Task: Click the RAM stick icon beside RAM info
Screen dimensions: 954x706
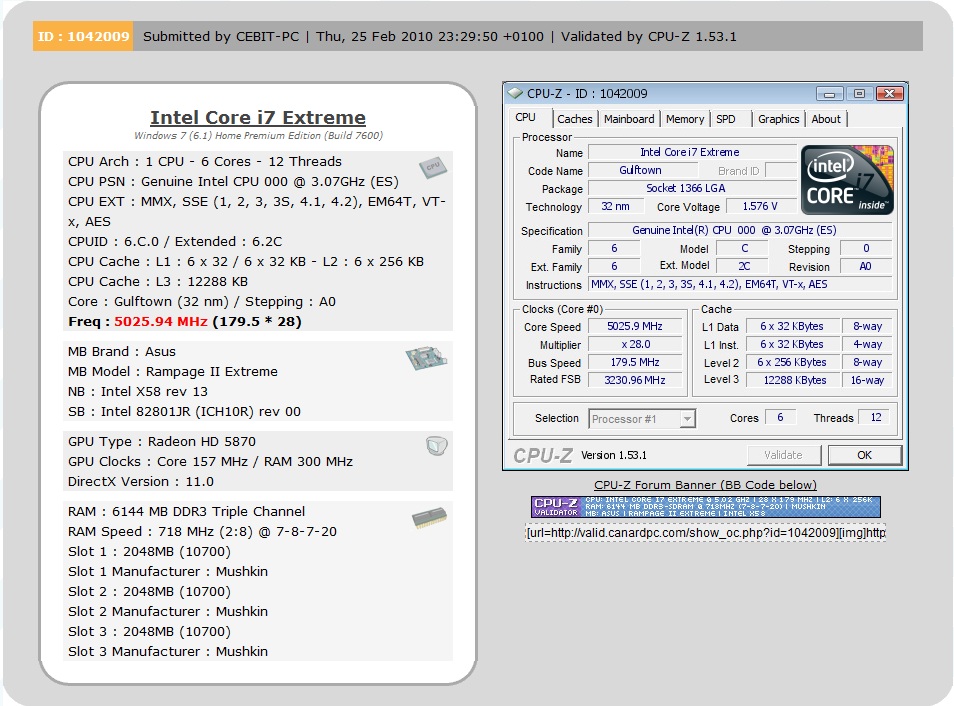Action: (x=430, y=517)
